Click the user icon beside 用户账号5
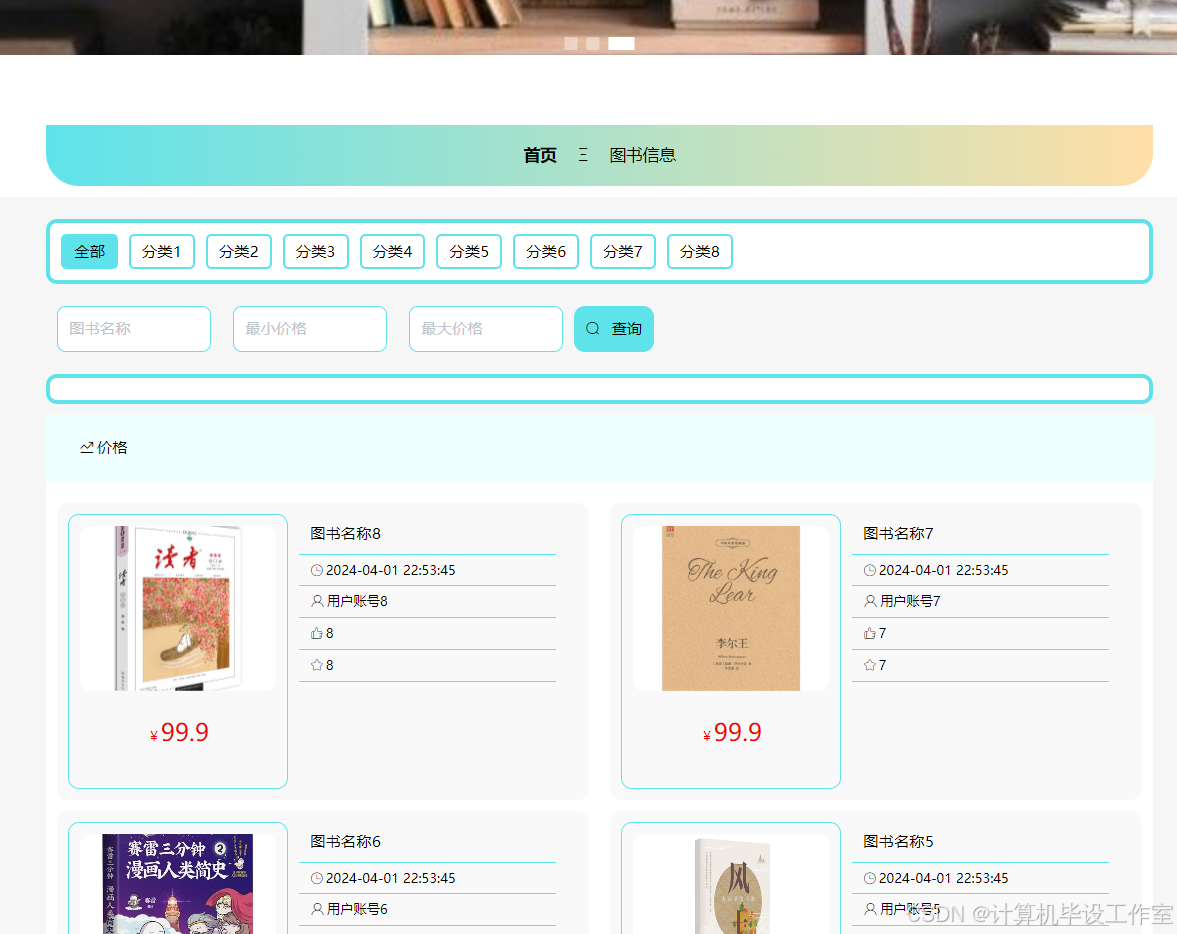 click(x=871, y=909)
